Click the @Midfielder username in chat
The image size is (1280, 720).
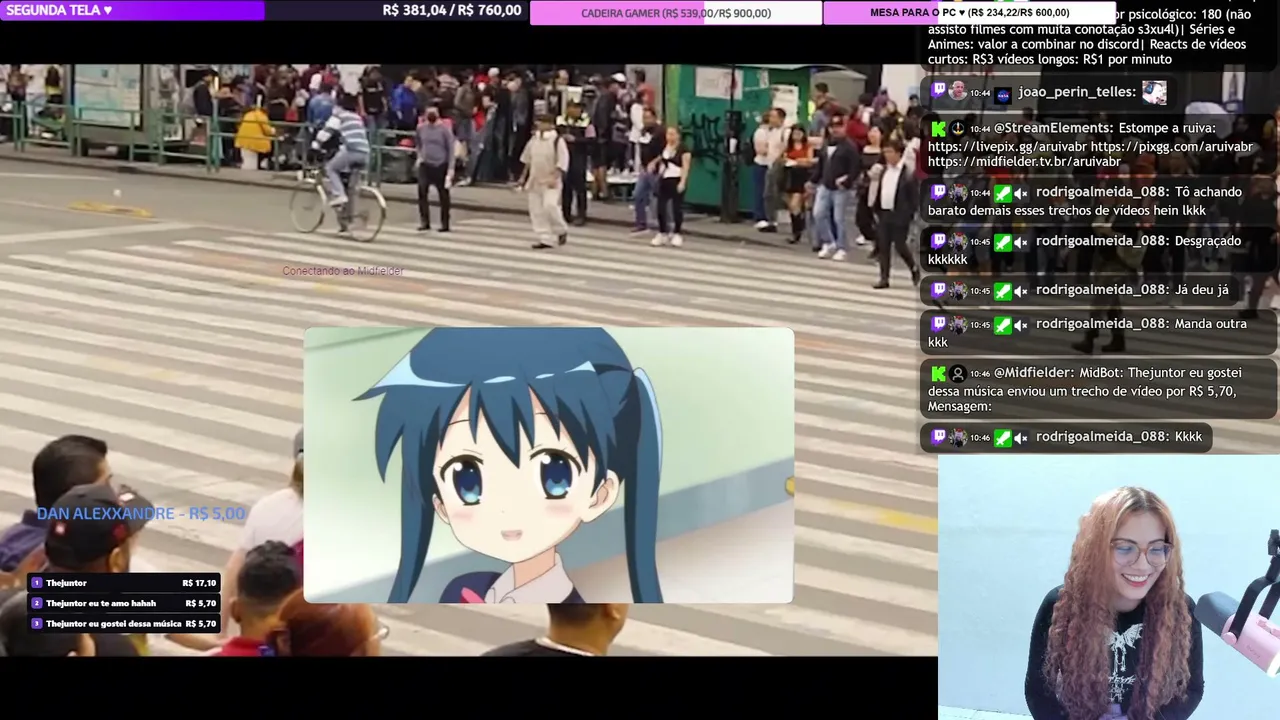[1032, 373]
